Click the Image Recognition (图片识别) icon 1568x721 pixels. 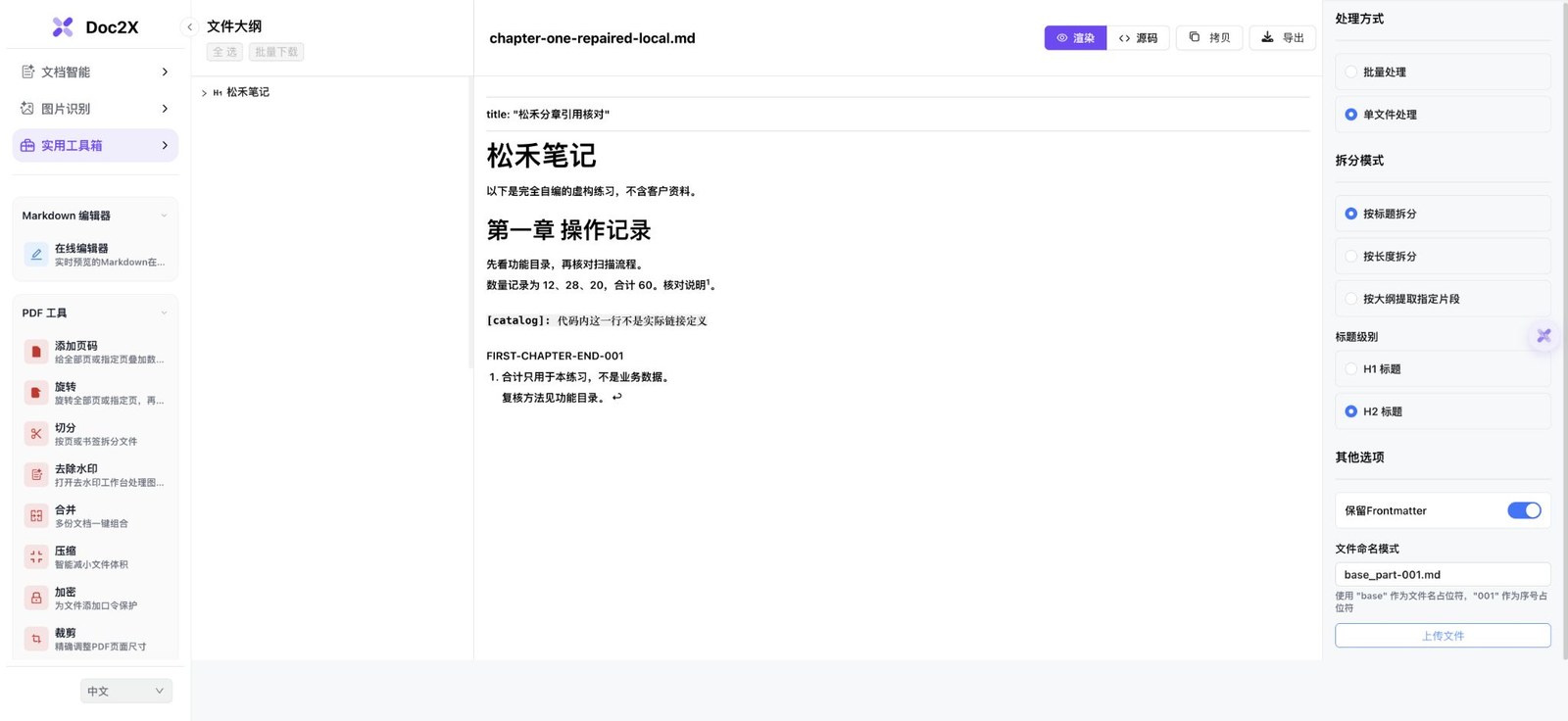tap(27, 109)
